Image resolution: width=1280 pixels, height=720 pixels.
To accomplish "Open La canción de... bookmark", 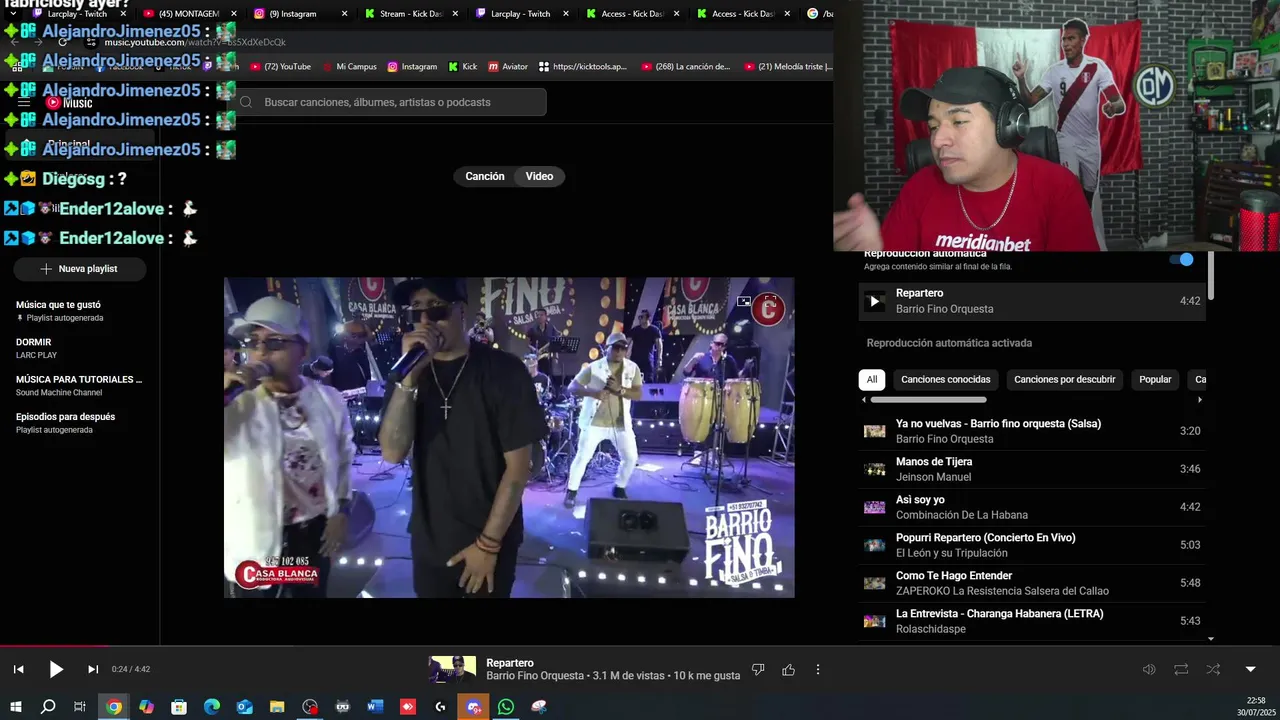I will pos(686,67).
